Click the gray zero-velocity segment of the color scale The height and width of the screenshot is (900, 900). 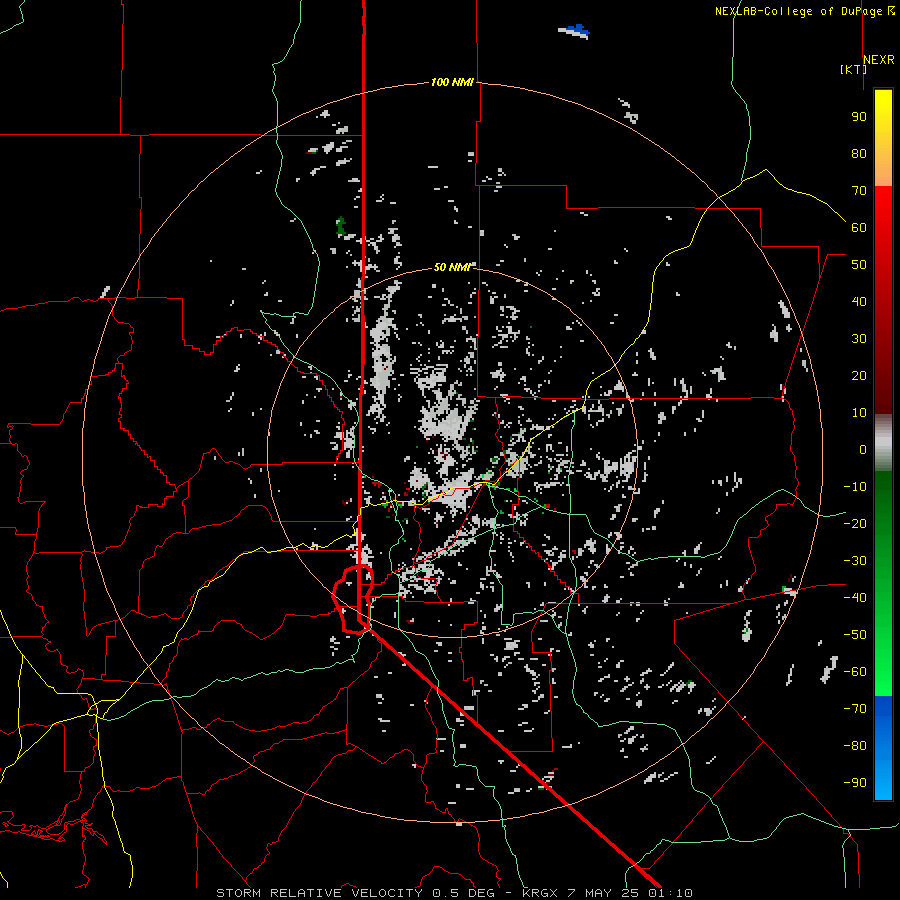(883, 443)
